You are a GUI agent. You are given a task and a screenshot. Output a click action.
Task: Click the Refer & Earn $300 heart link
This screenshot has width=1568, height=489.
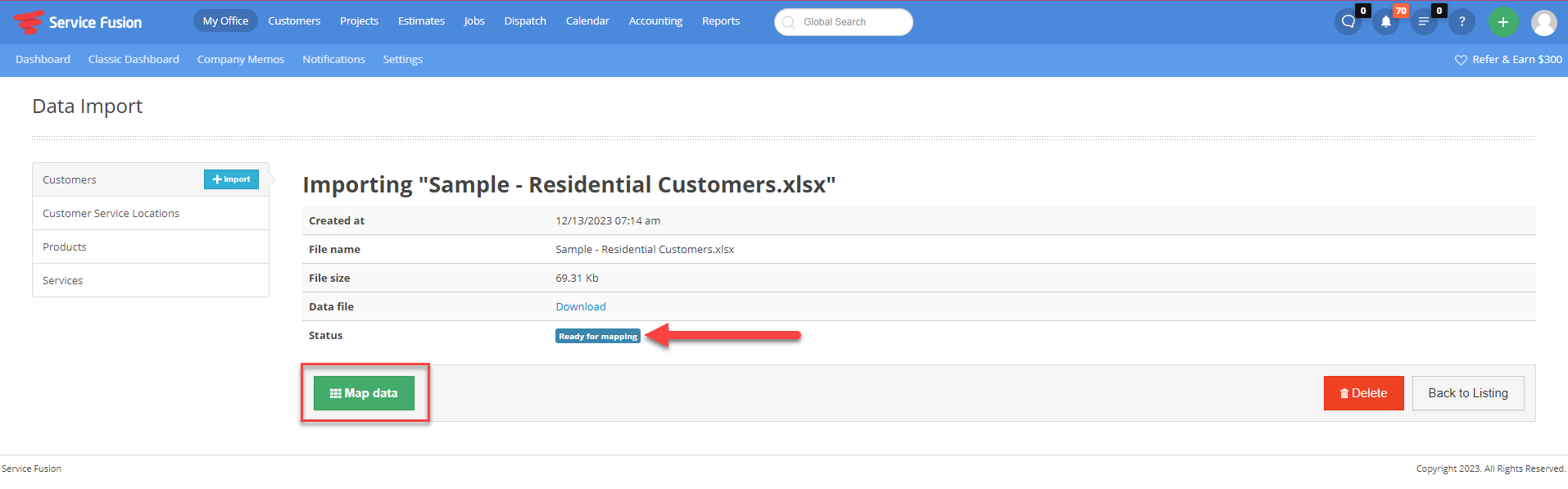tap(1508, 60)
